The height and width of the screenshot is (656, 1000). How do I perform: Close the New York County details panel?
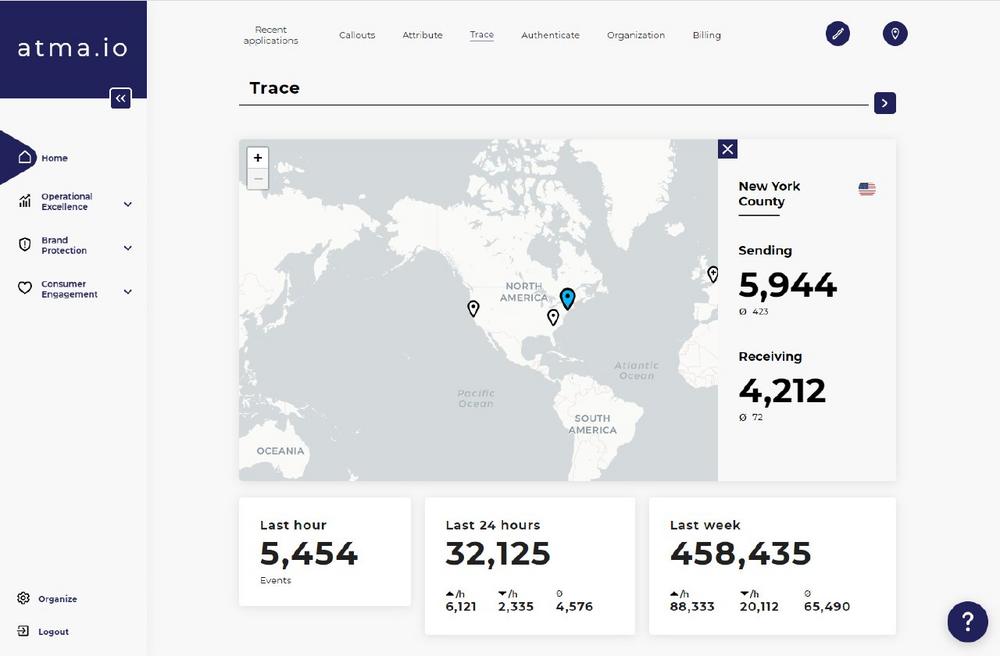pos(728,149)
